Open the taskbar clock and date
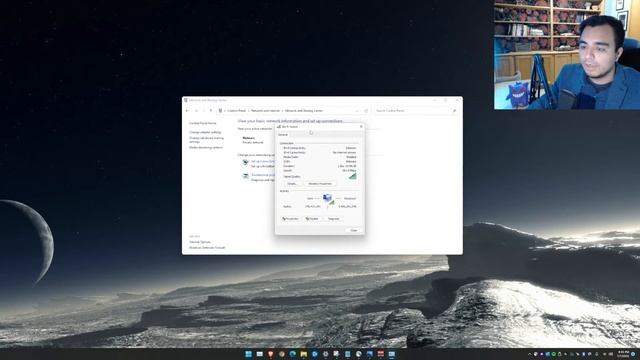This screenshot has height=360, width=640. point(623,354)
